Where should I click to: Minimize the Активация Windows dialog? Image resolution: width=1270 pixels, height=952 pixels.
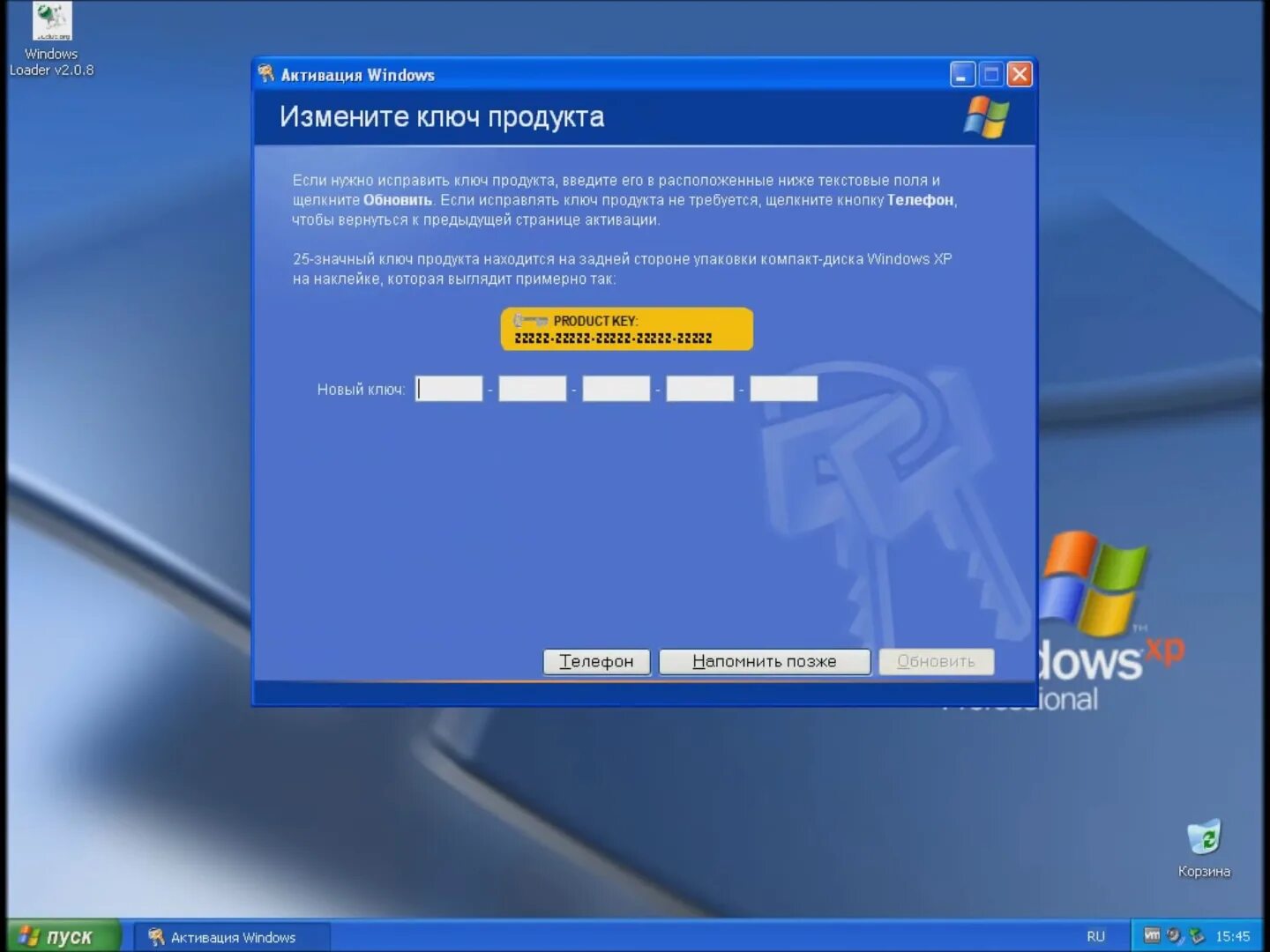click(962, 75)
